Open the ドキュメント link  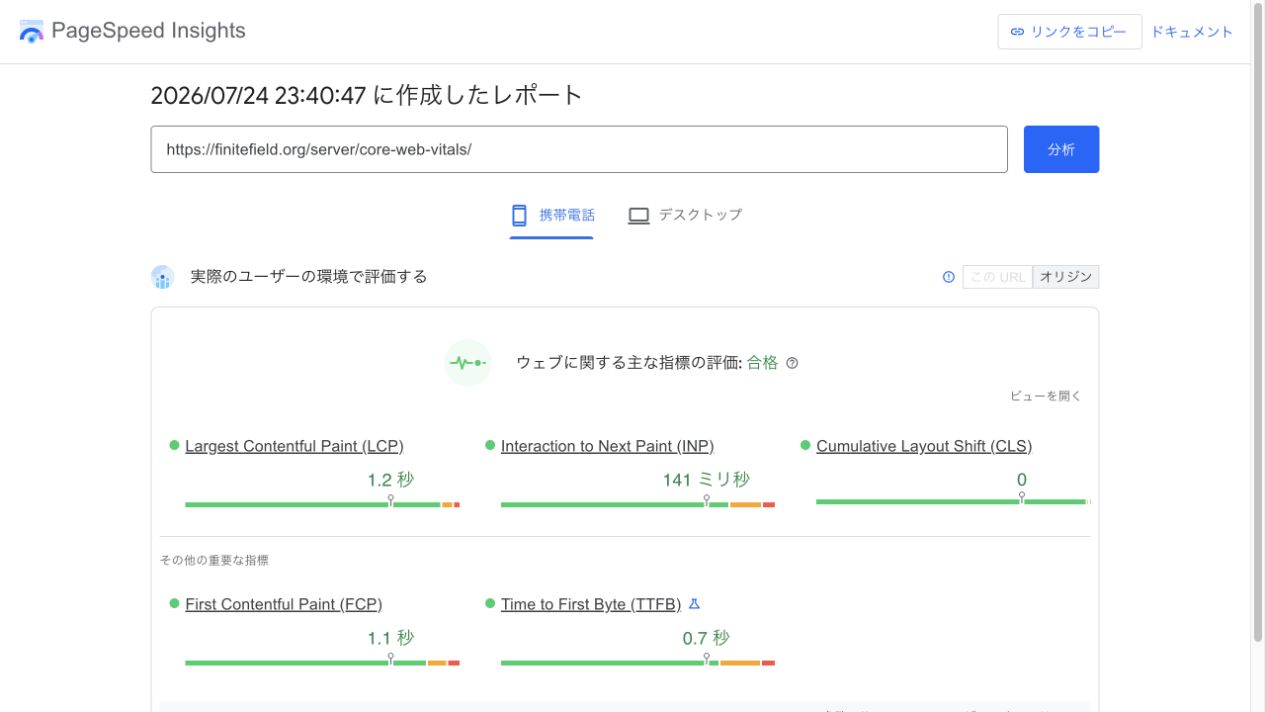click(x=1191, y=32)
